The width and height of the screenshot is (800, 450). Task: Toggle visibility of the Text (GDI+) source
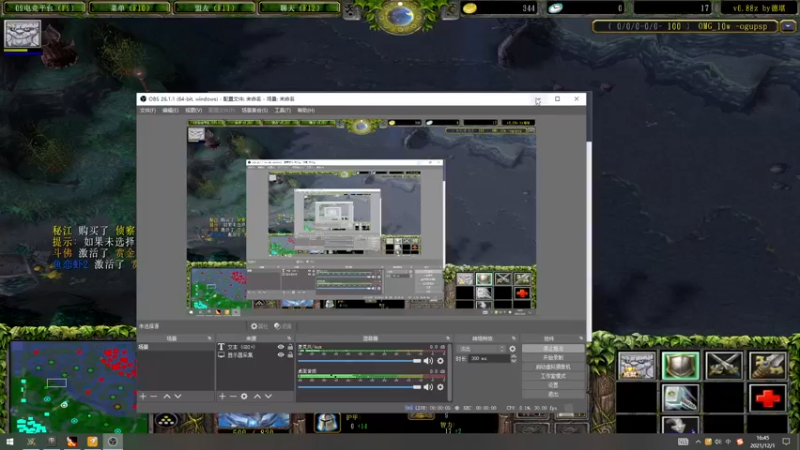(281, 347)
